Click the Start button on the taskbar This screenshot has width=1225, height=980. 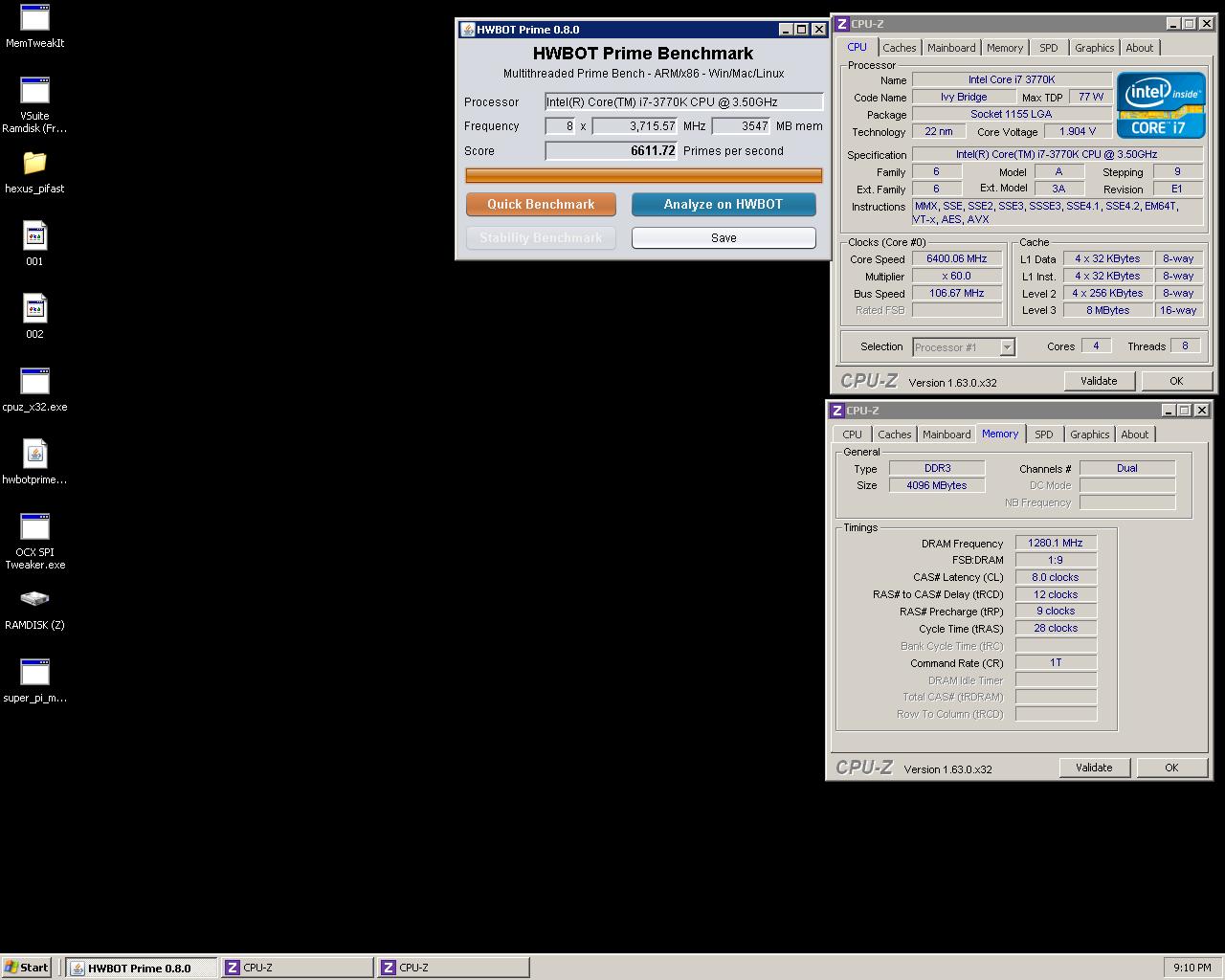(27, 968)
